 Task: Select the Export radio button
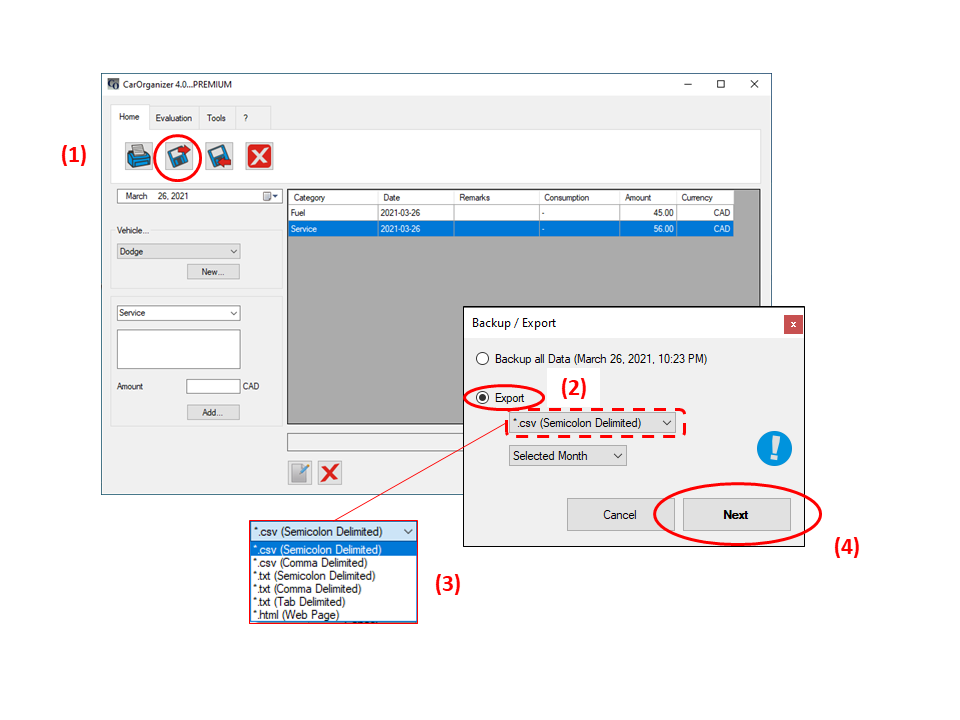coord(483,398)
